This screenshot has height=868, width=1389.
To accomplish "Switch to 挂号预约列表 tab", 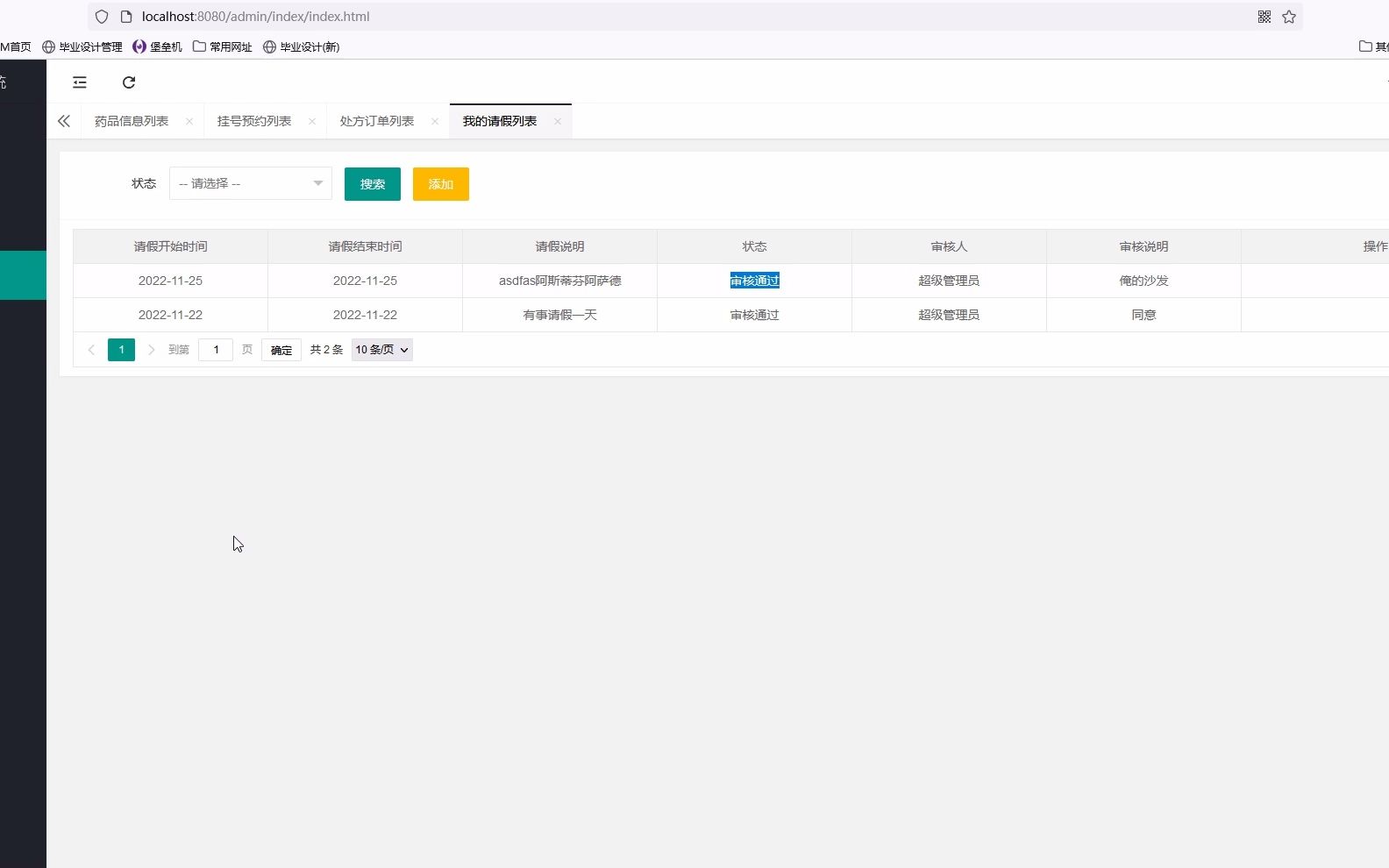I will point(254,121).
